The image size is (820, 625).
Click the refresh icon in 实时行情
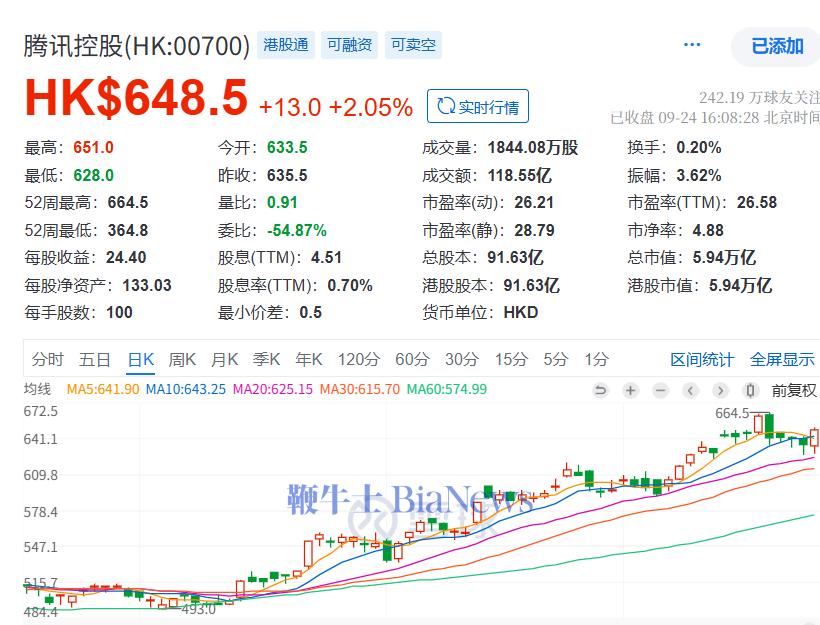click(443, 106)
